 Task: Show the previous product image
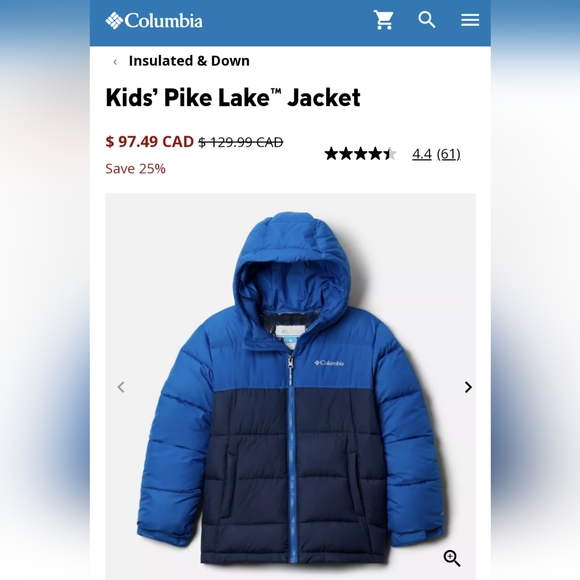(x=121, y=387)
